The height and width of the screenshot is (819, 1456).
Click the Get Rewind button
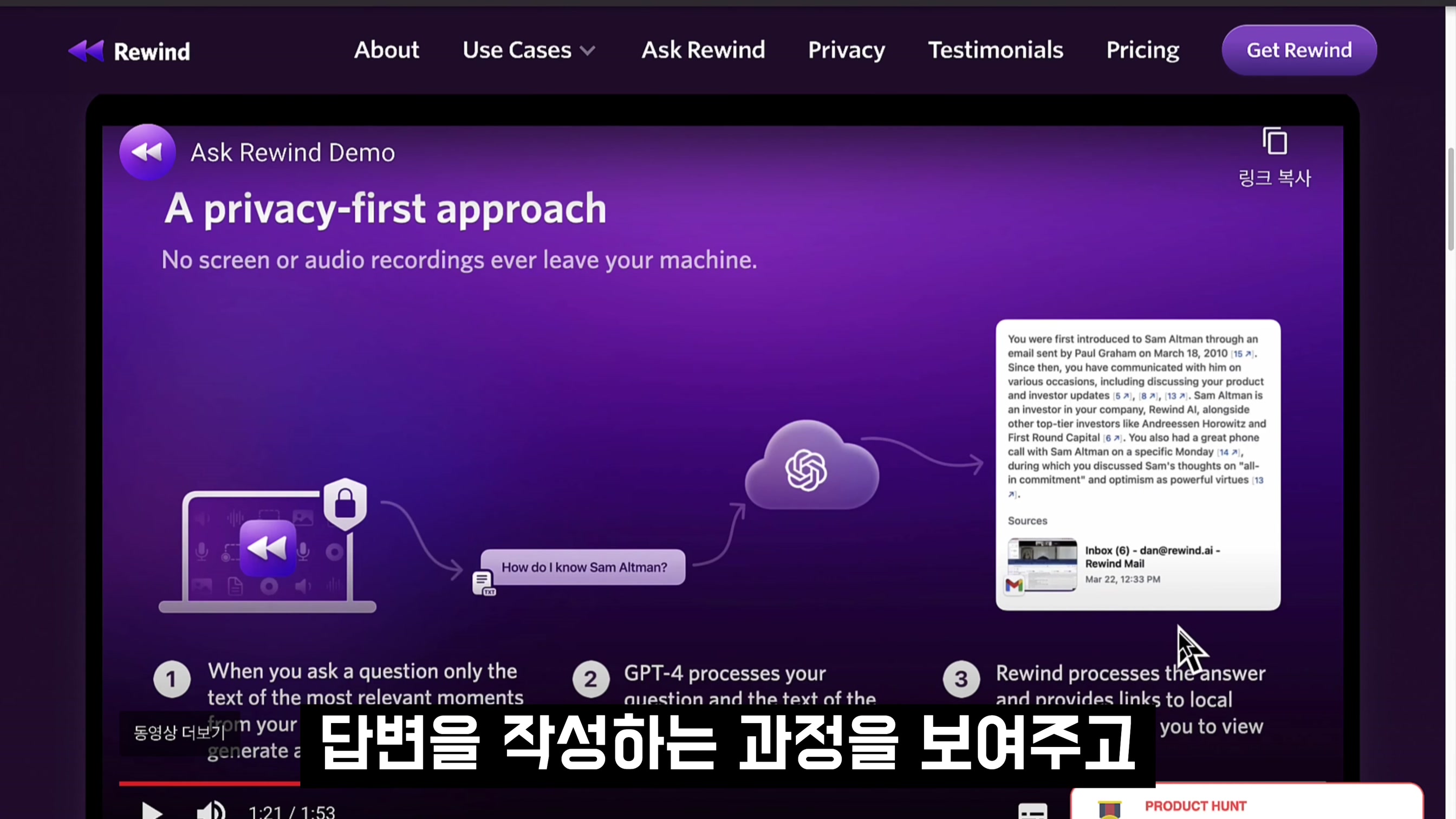[1299, 50]
